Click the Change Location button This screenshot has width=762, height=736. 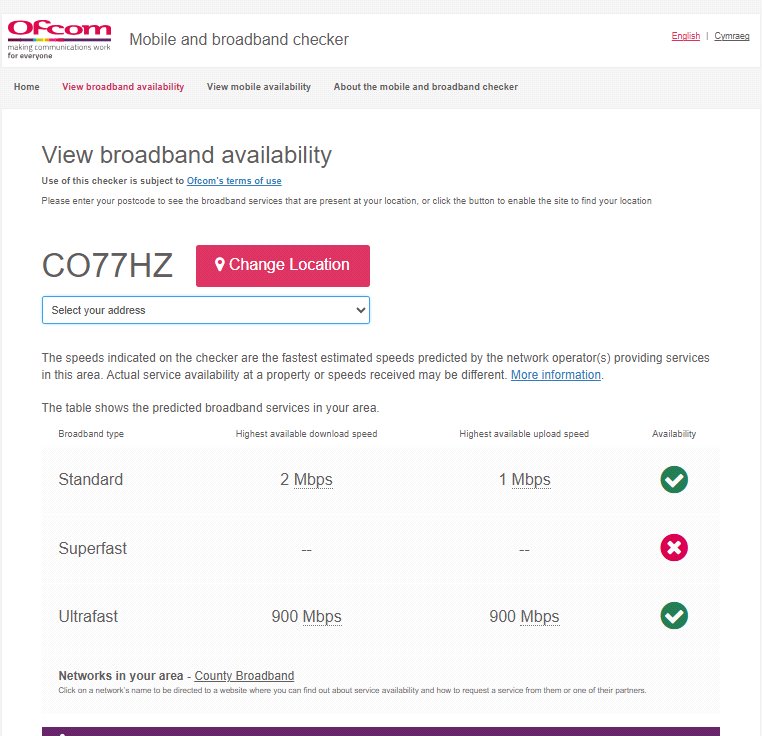click(283, 266)
